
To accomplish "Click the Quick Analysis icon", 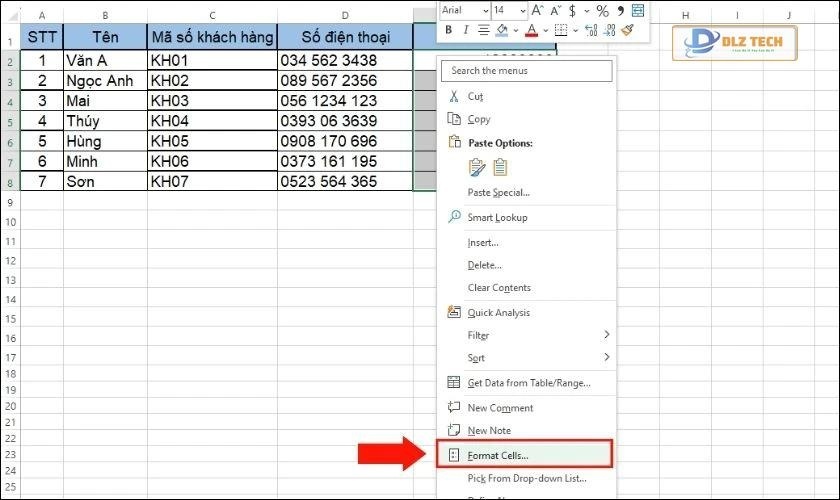I will [454, 311].
